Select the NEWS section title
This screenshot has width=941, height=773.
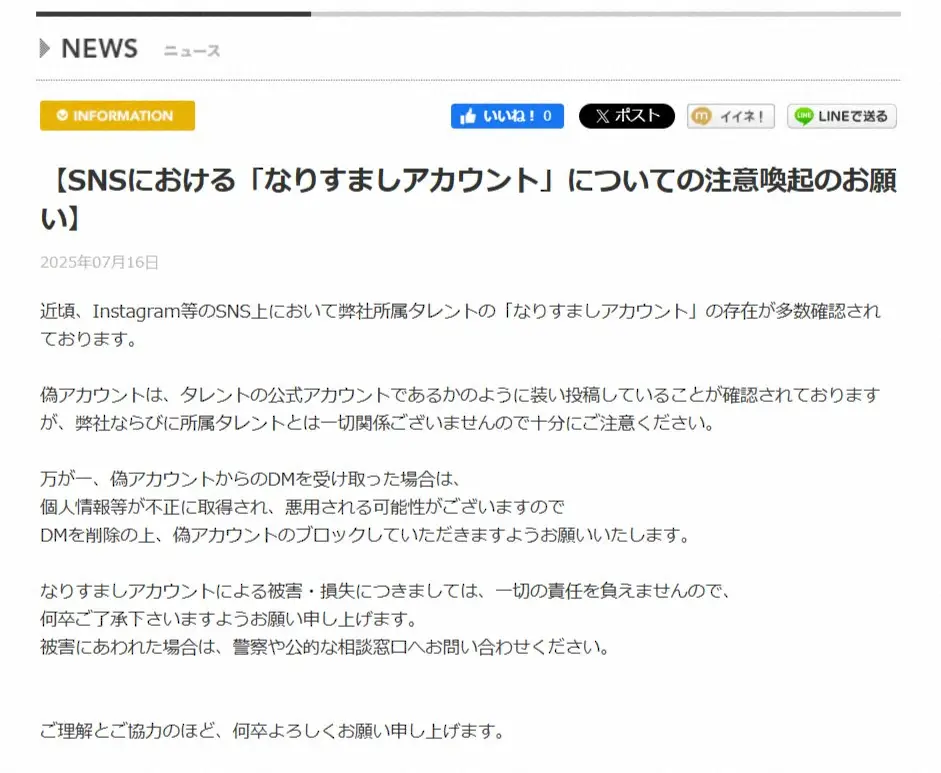click(99, 48)
